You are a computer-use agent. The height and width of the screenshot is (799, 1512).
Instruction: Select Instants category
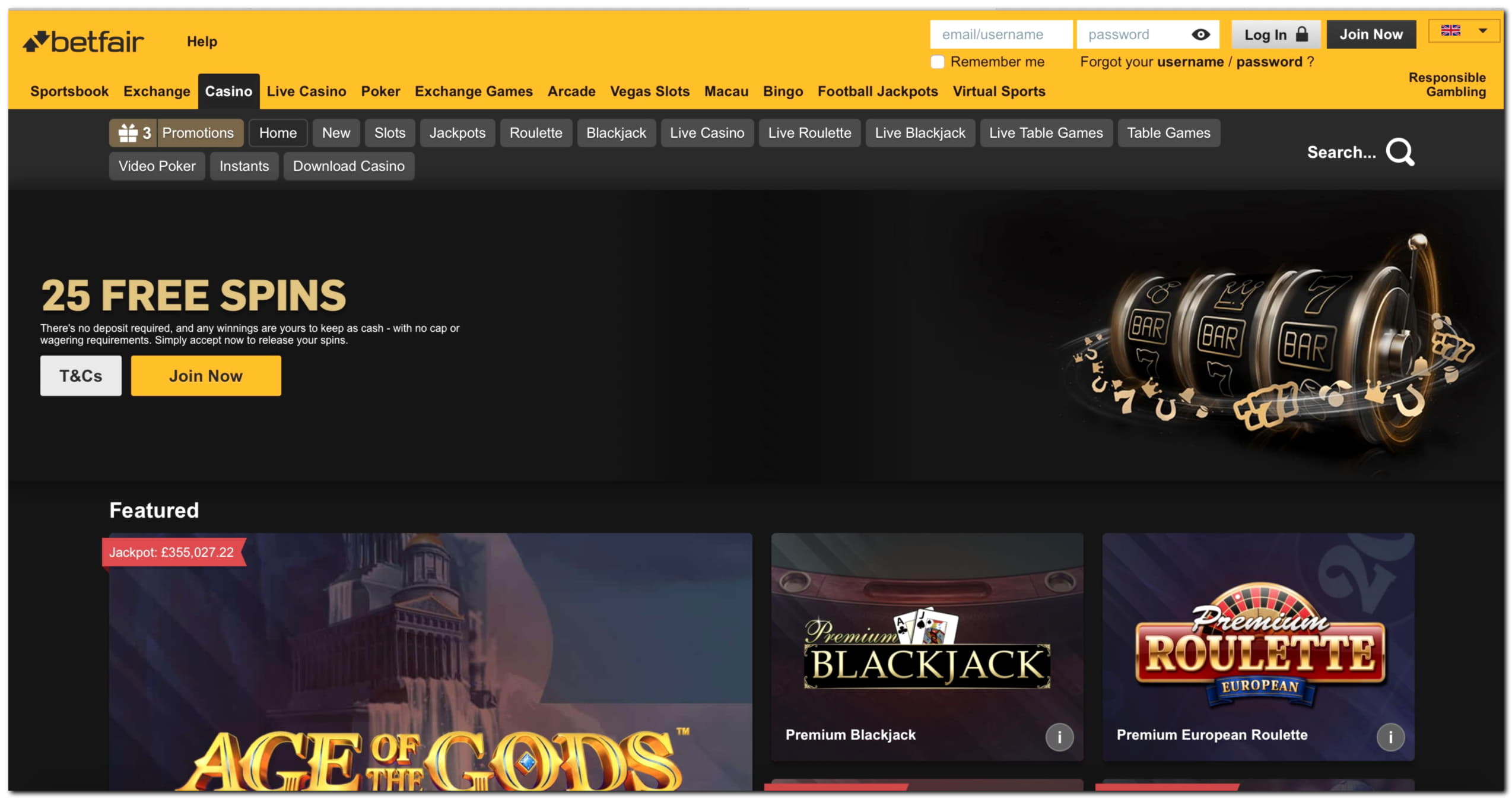click(244, 166)
